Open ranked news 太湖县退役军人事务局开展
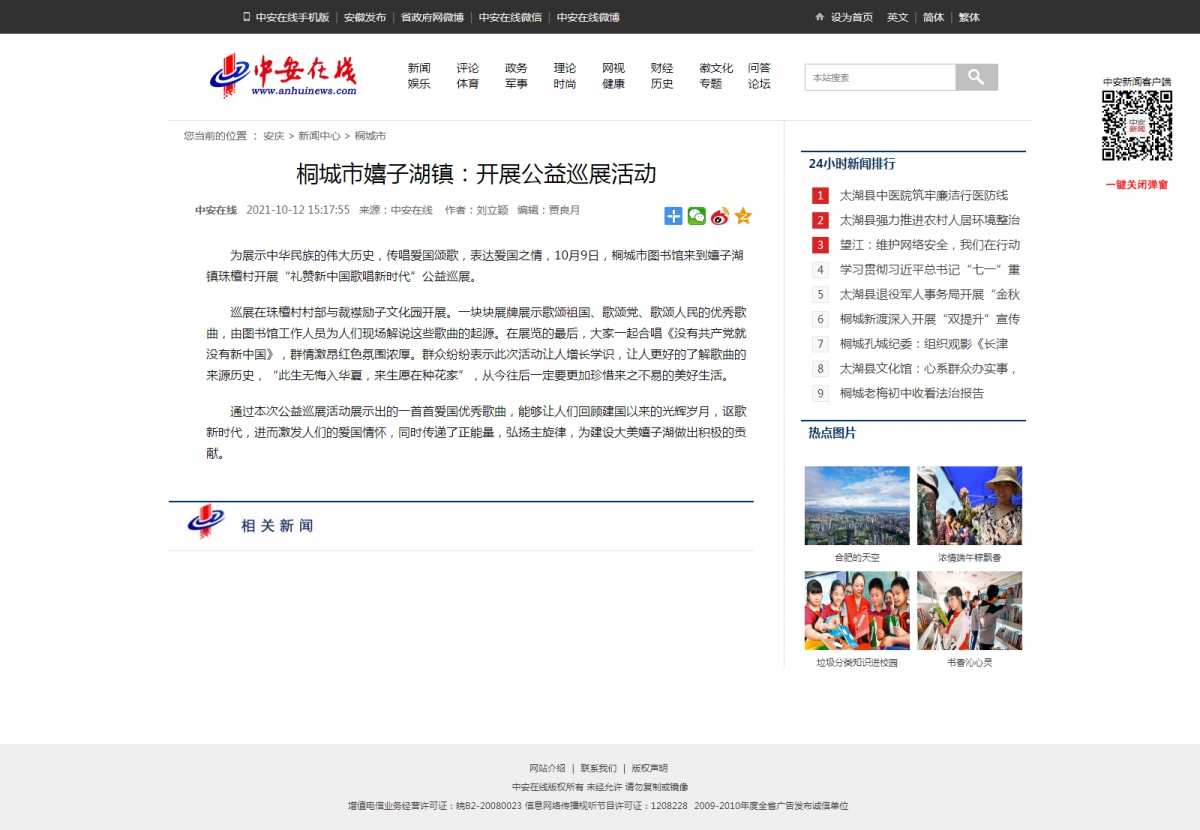 930,294
